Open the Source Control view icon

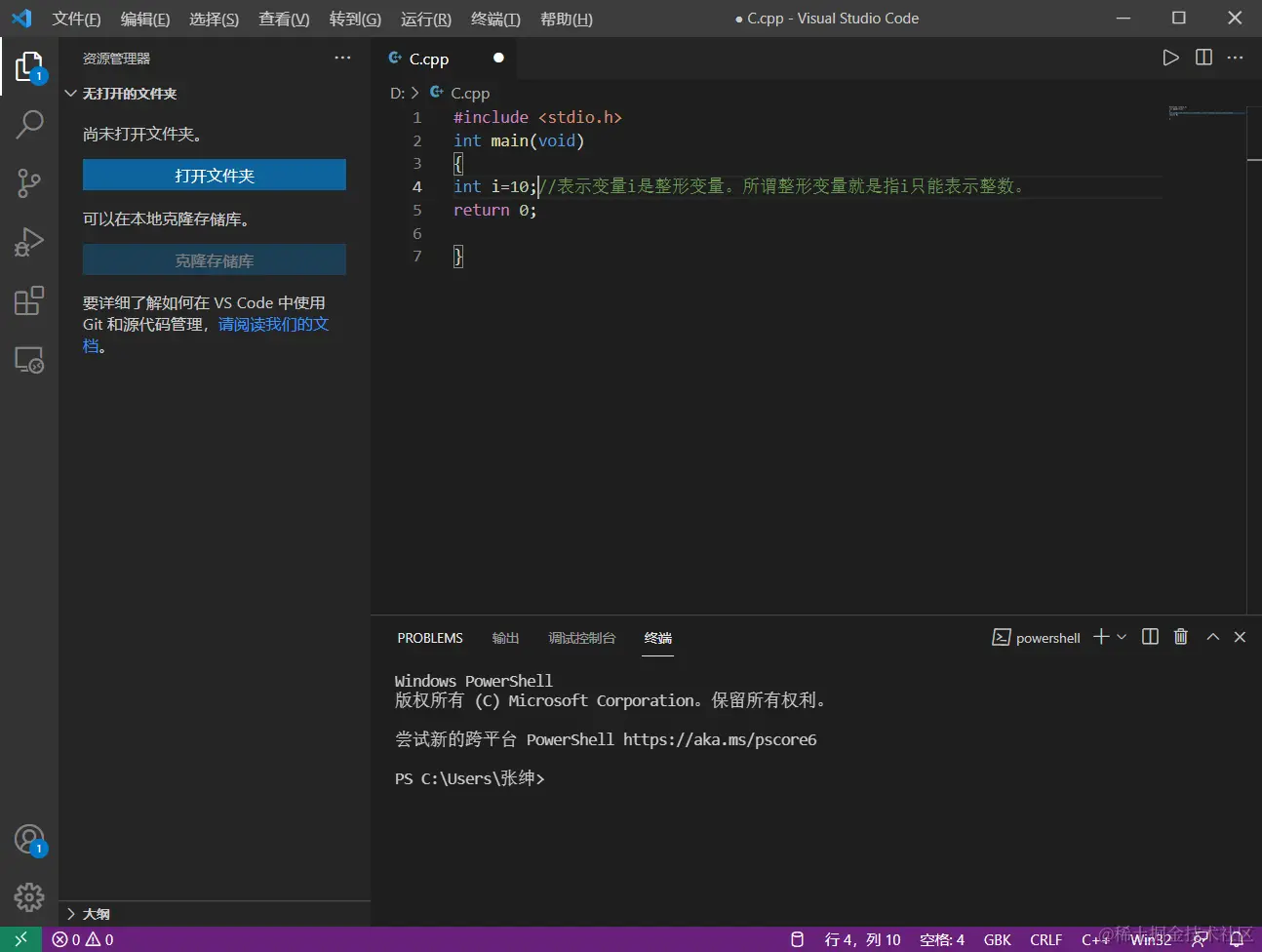(29, 182)
